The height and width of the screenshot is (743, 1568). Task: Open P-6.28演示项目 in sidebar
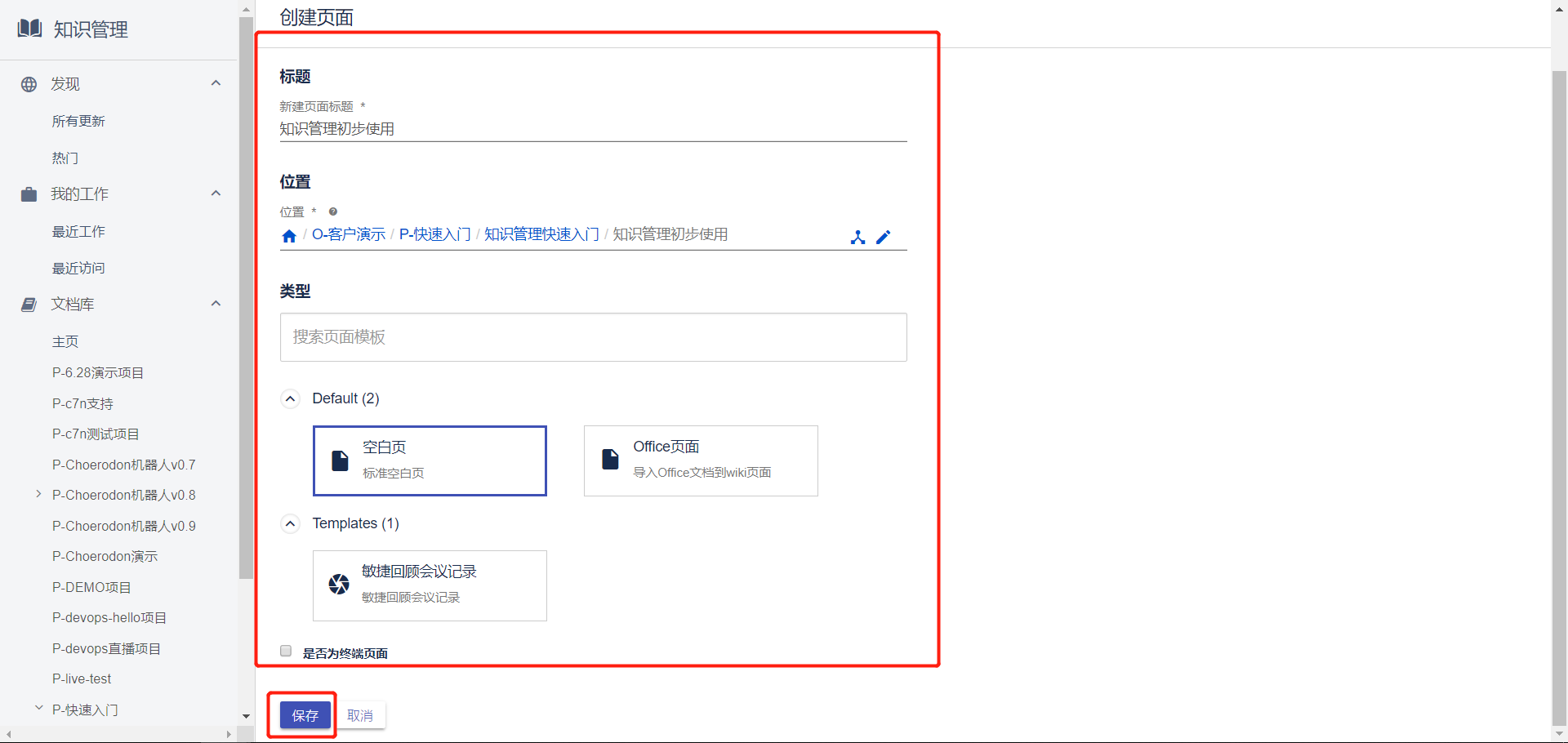pyautogui.click(x=98, y=372)
